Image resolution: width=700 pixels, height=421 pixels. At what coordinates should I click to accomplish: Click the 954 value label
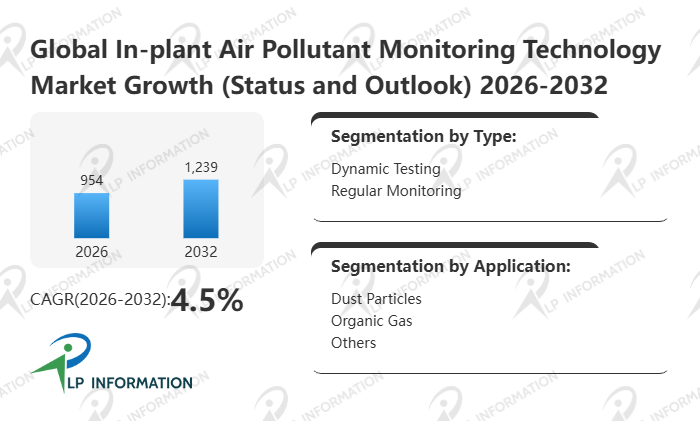(91, 181)
